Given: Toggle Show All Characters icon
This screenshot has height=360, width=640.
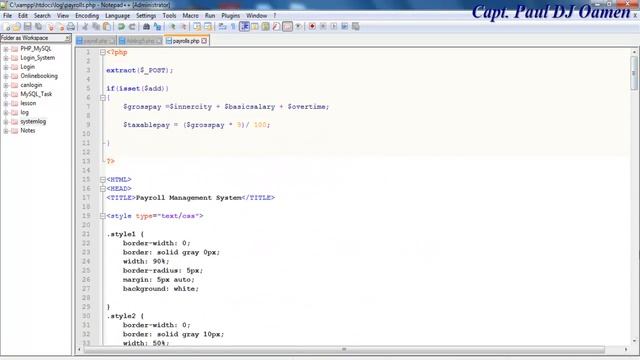Looking at the screenshot, I should pyautogui.click(x=233, y=27).
